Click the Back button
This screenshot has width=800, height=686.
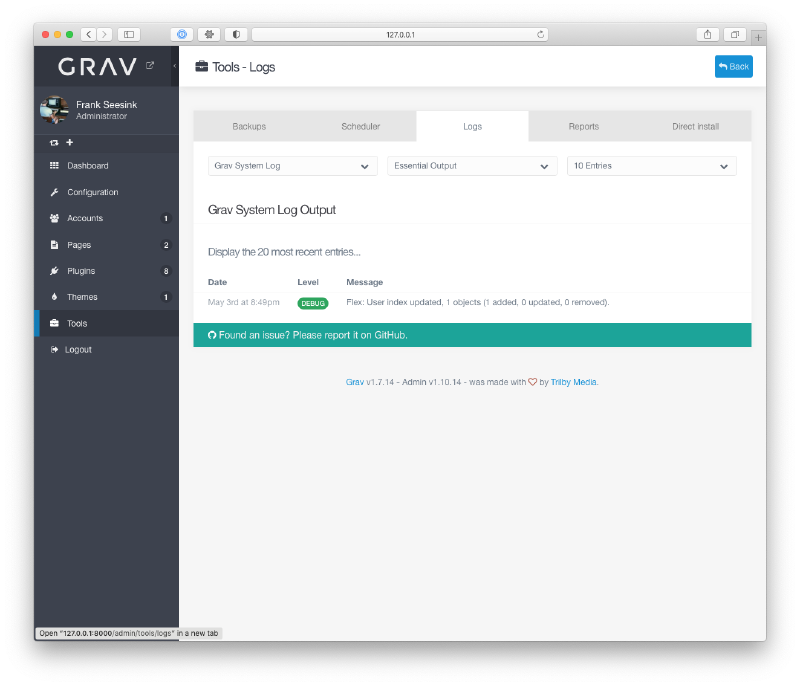point(733,66)
